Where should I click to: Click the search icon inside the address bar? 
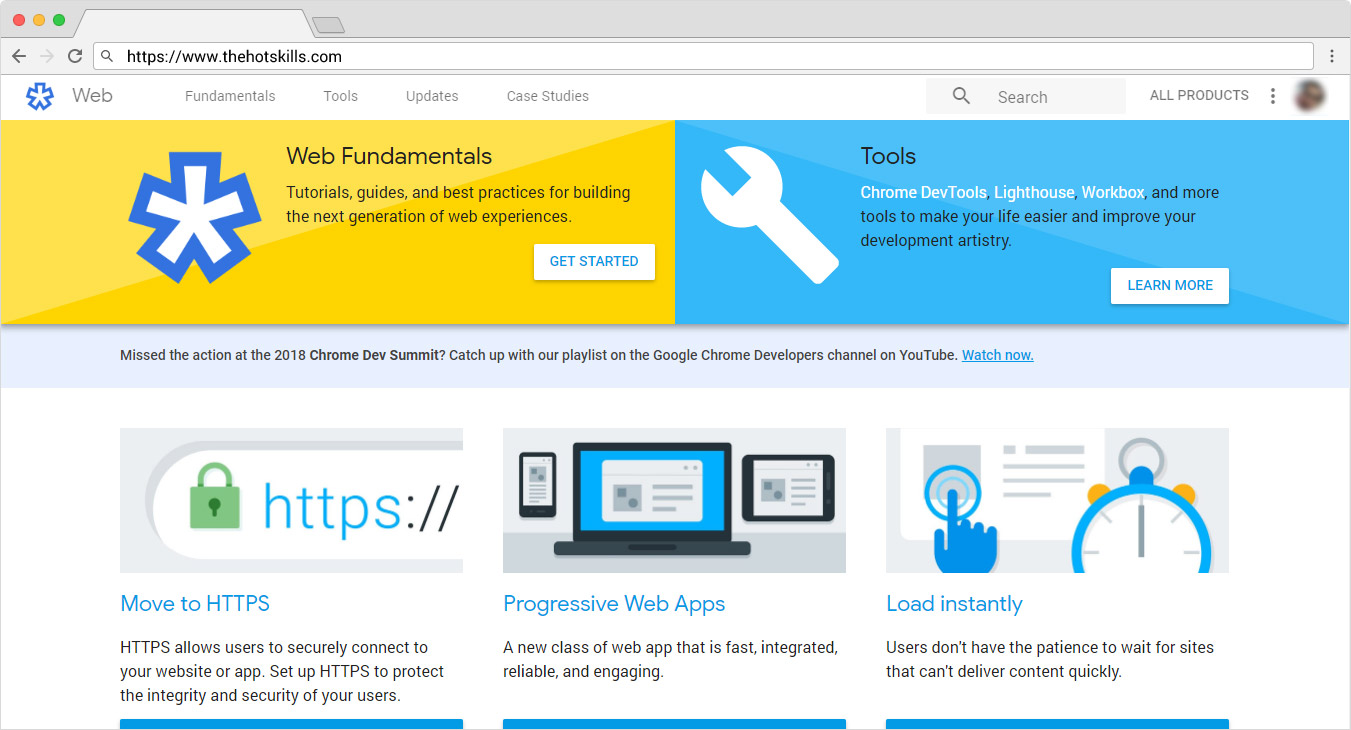108,57
